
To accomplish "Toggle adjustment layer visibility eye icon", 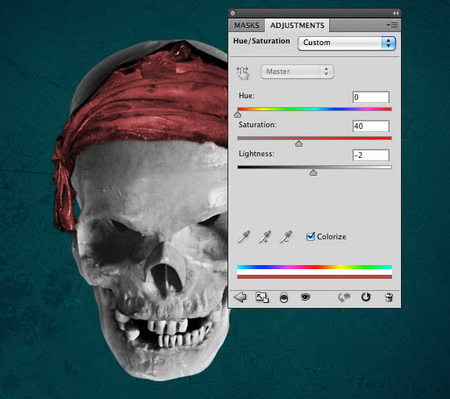I will coord(305,297).
